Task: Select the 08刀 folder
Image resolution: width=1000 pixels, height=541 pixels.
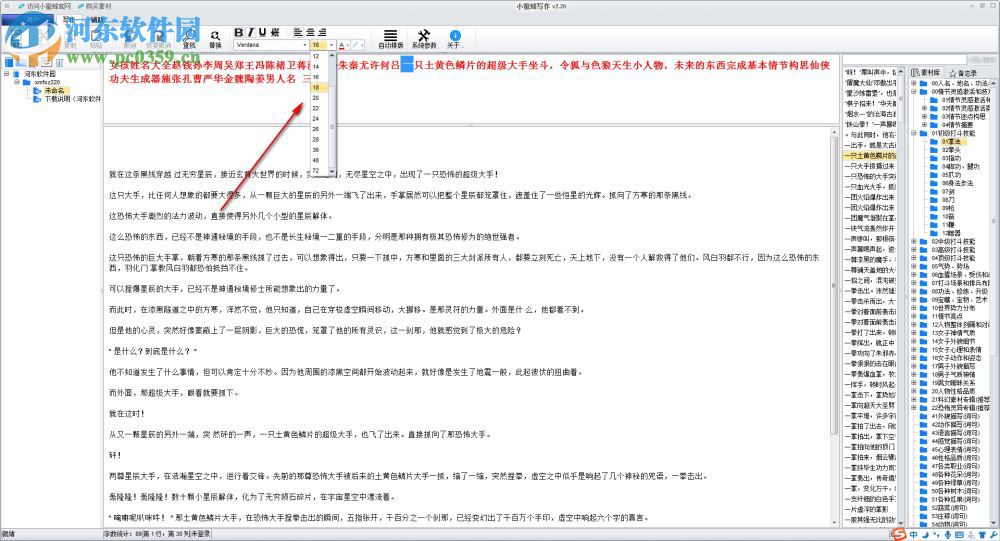Action: click(x=948, y=200)
